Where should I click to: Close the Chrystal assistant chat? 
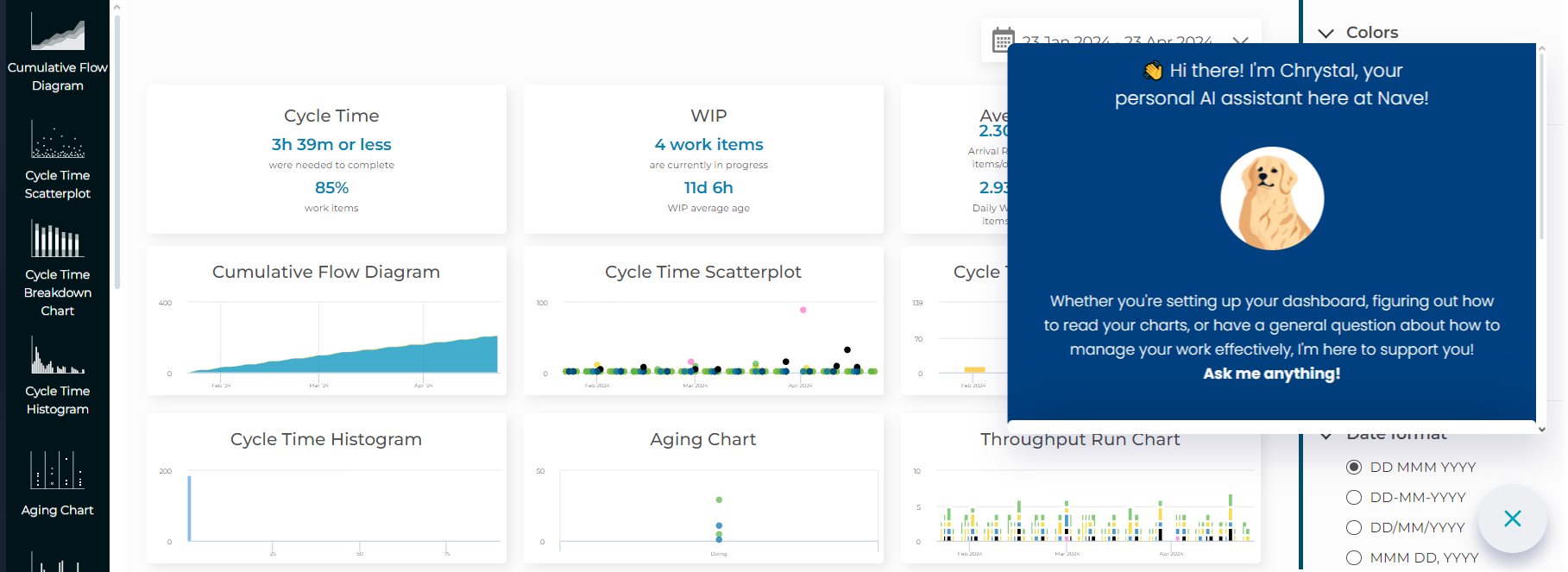tap(1512, 519)
